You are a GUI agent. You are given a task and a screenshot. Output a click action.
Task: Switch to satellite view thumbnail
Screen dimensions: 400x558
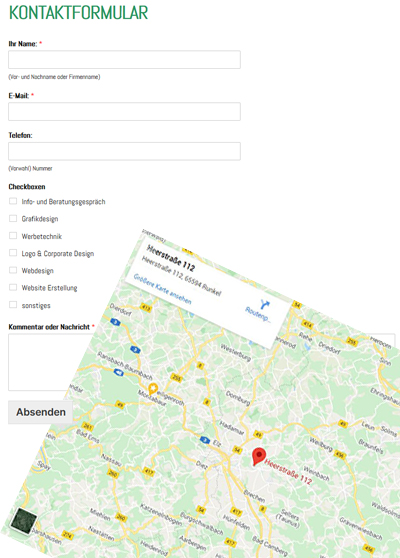(x=23, y=521)
